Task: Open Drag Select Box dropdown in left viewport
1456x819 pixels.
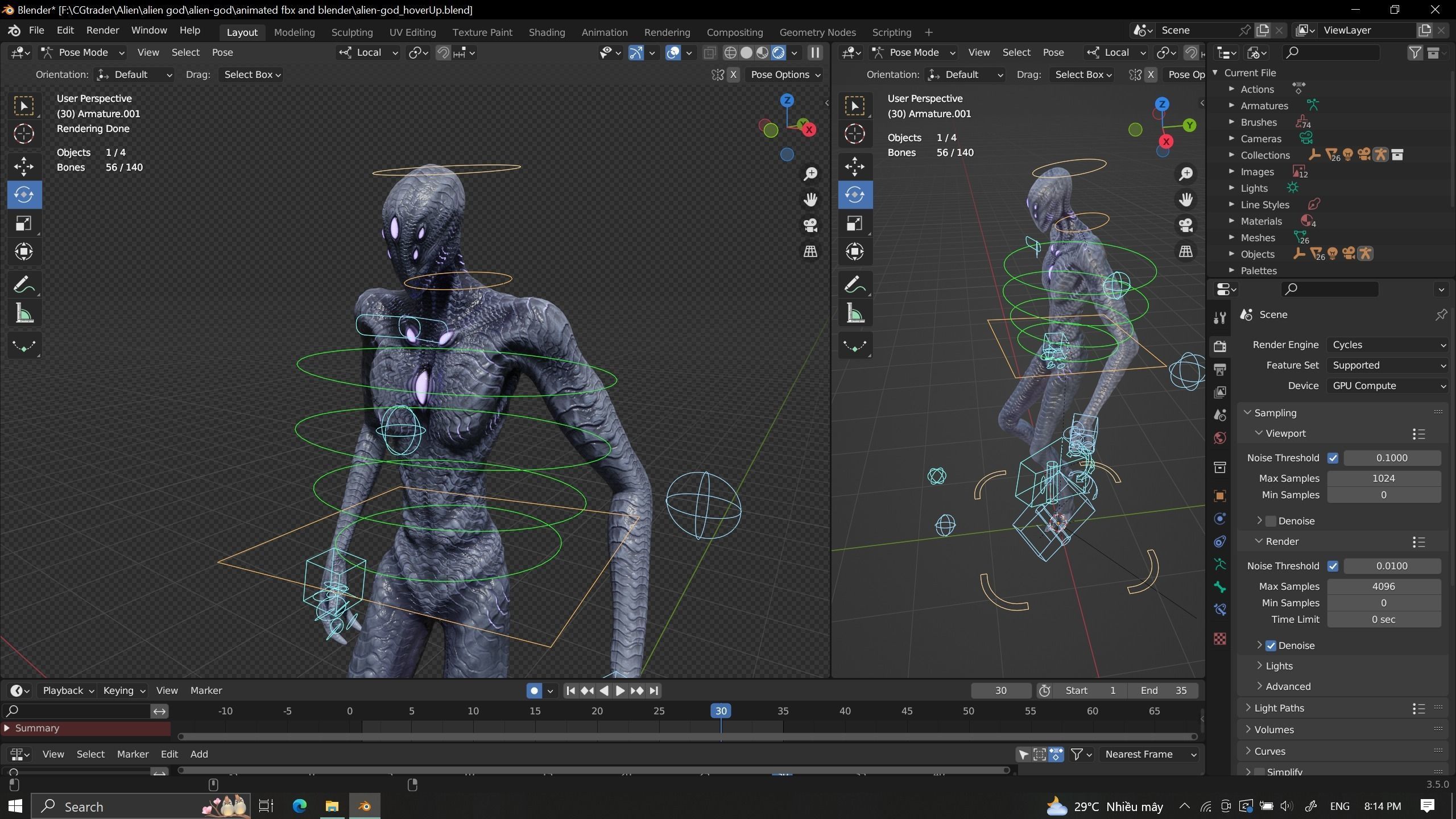Action: pyautogui.click(x=252, y=75)
